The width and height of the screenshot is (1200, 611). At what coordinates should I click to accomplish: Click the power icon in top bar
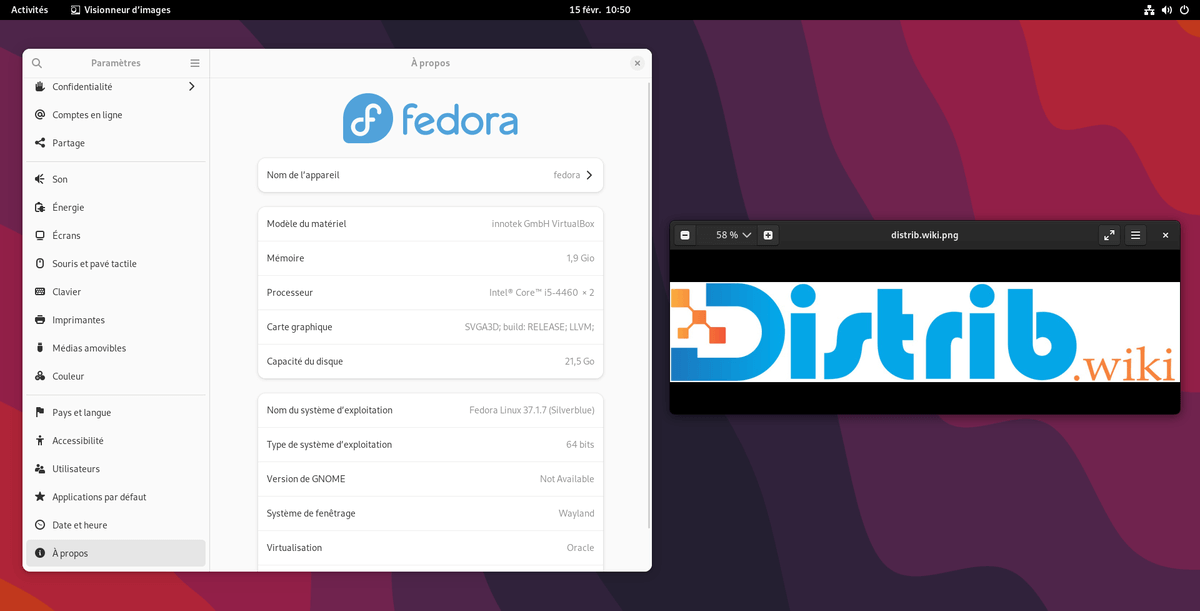1186,10
